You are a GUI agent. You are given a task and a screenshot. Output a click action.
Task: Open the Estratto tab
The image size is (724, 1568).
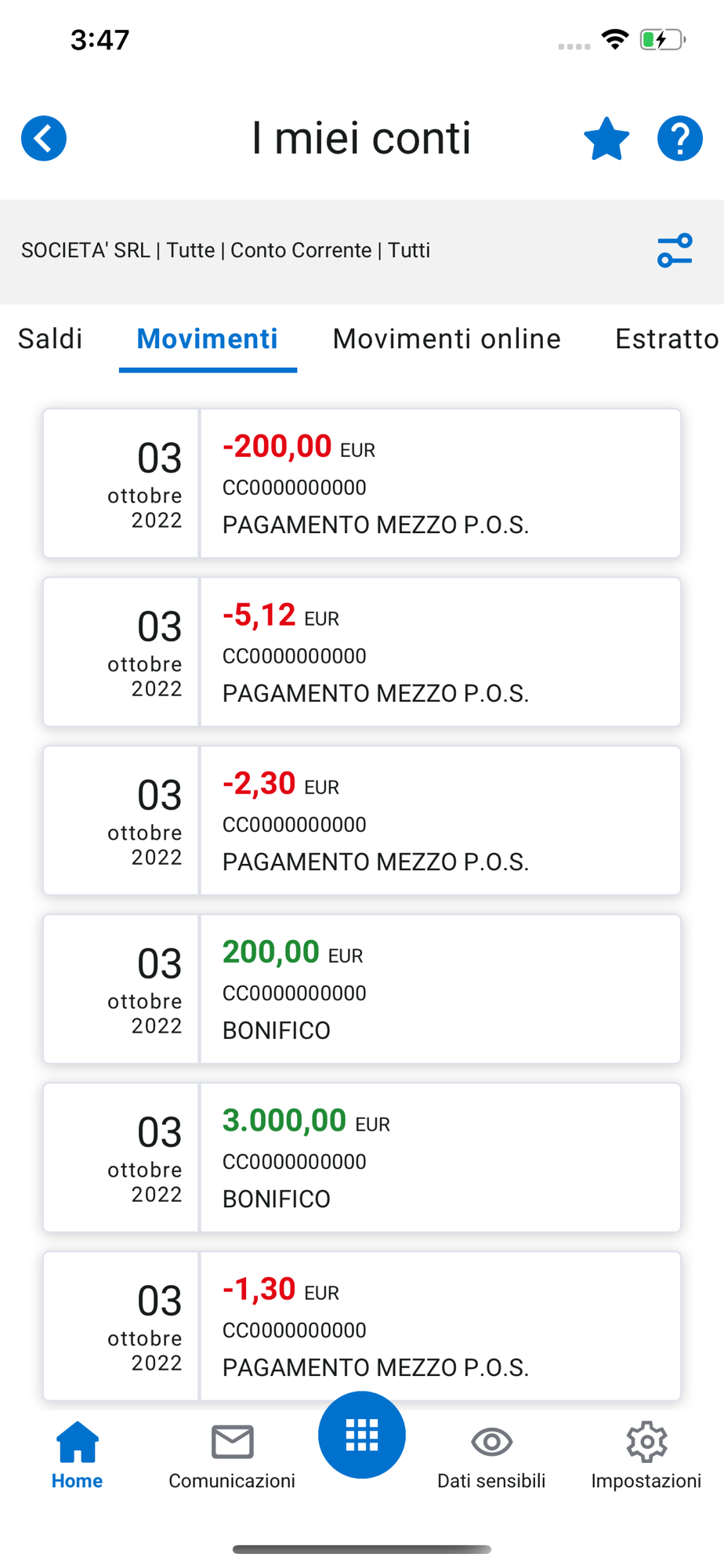tap(666, 339)
